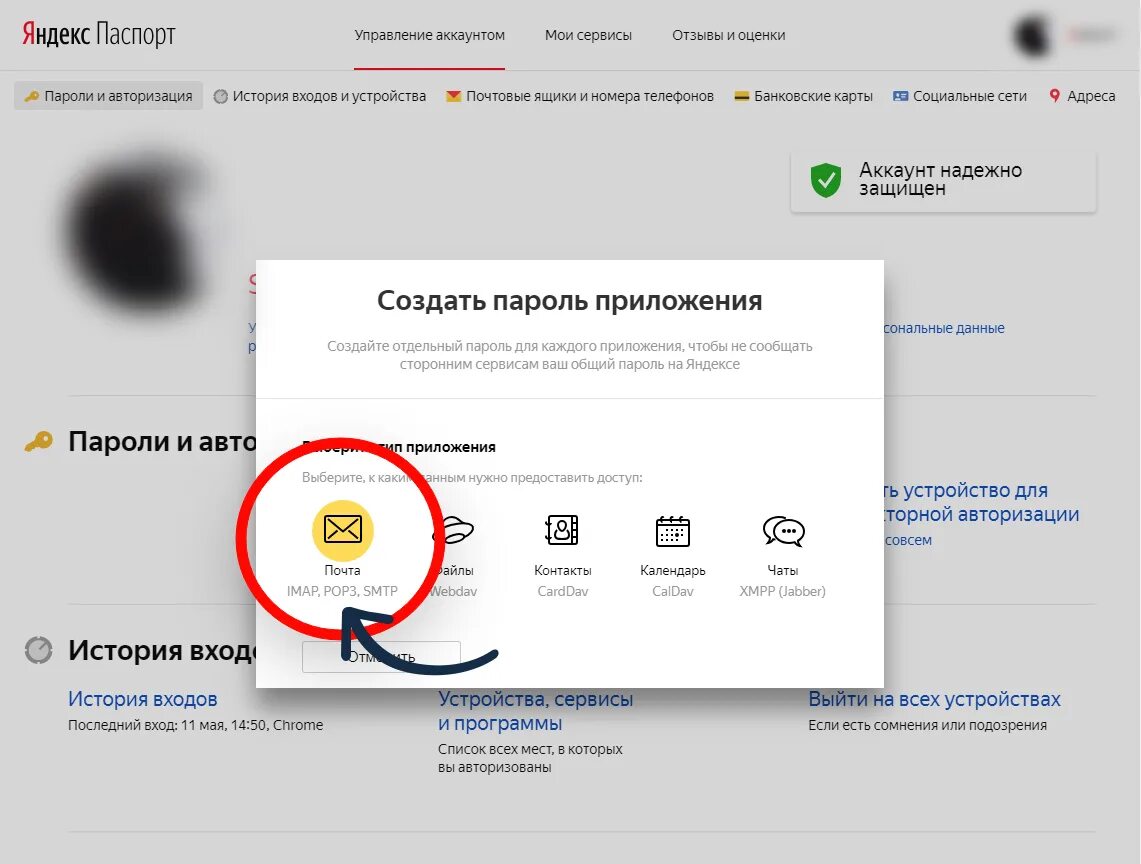Click the Аккаунт надежно защищен banner
This screenshot has width=1141, height=864.
pyautogui.click(x=943, y=181)
